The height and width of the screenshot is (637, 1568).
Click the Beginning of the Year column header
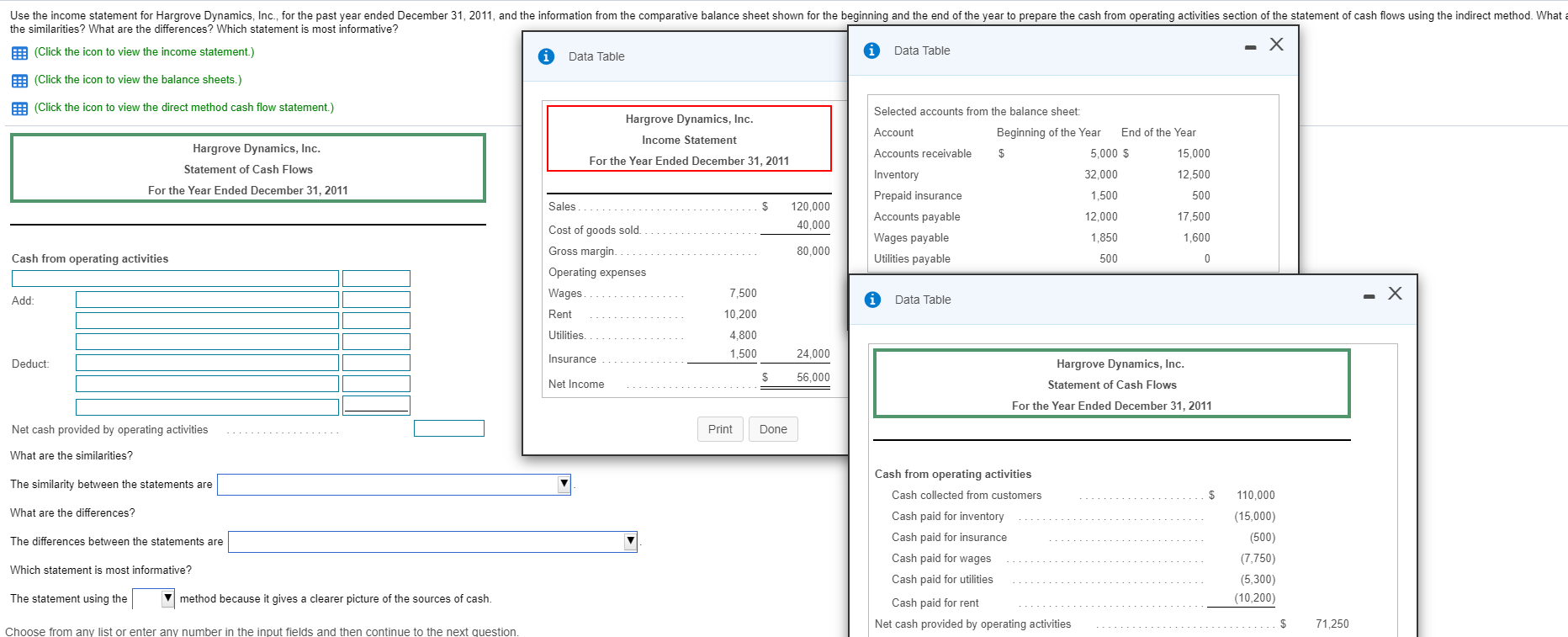[x=1048, y=133]
